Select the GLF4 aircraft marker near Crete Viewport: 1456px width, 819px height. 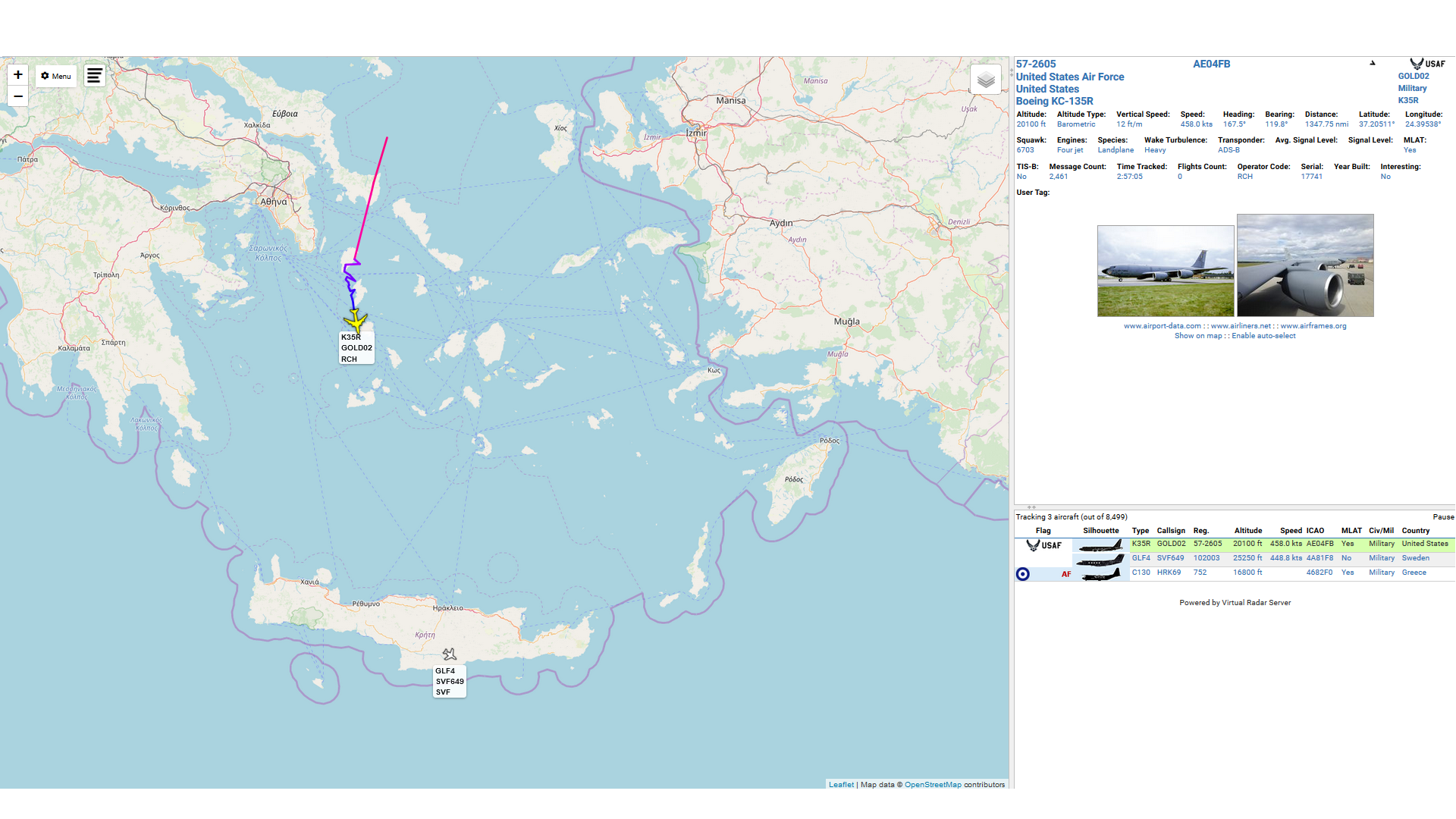tap(450, 654)
